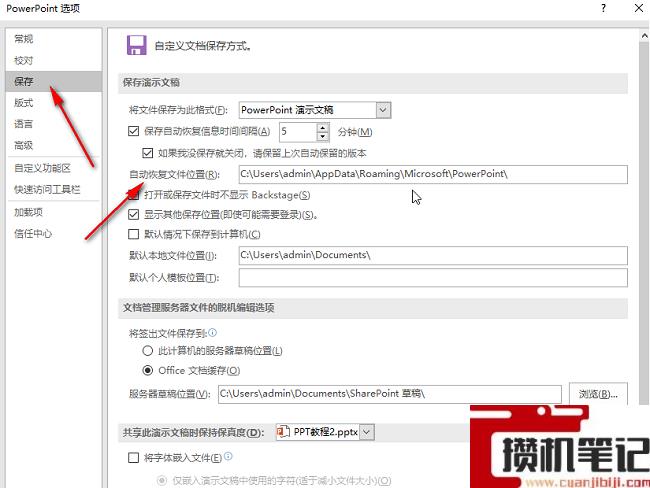This screenshot has width=650, height=488.
Task: Increase AutoRecover interval with up arrow
Action: point(323,128)
